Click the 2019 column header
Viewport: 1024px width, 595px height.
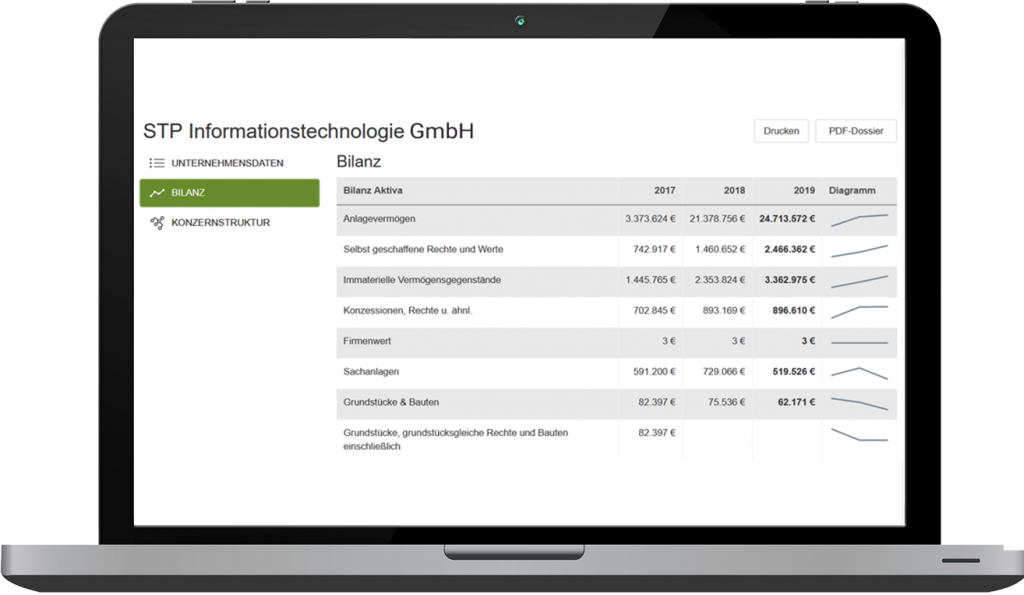point(804,190)
